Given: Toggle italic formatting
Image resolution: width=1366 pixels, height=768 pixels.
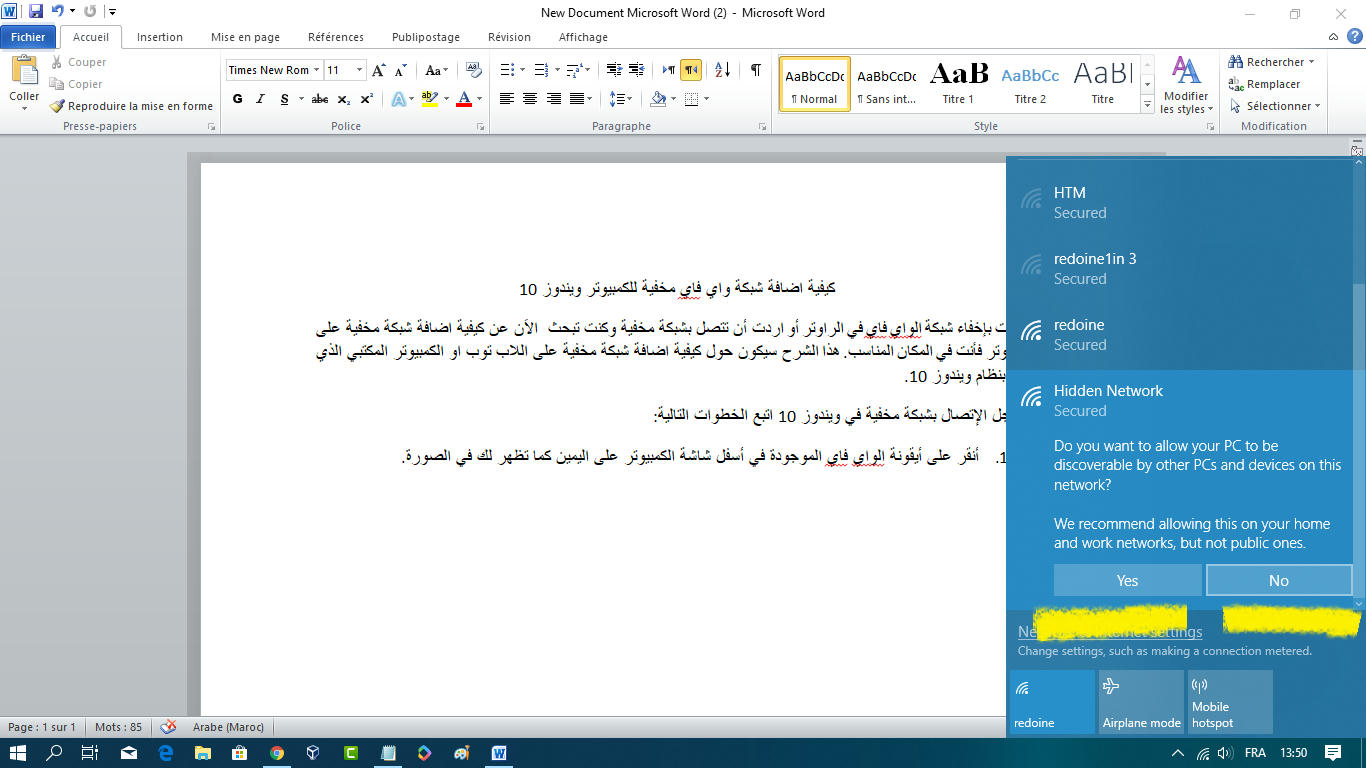Looking at the screenshot, I should [x=261, y=99].
